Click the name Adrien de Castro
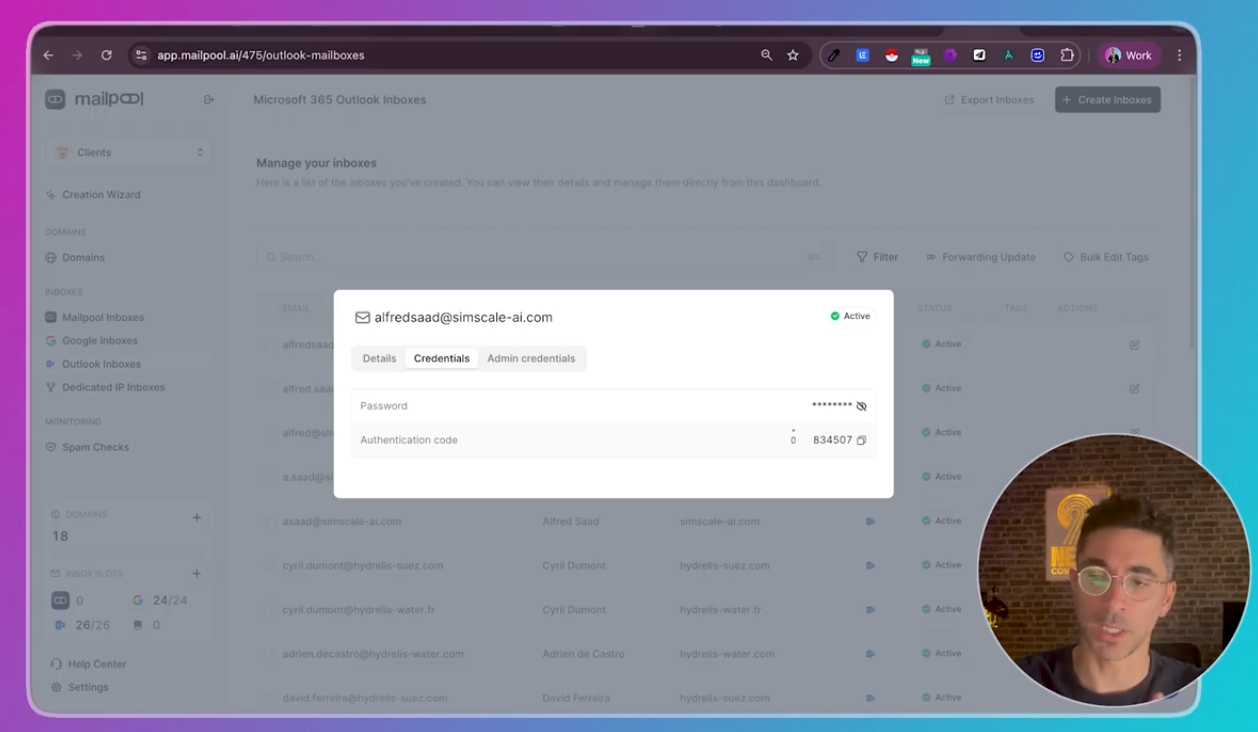The width and height of the screenshot is (1258, 732). coord(583,654)
